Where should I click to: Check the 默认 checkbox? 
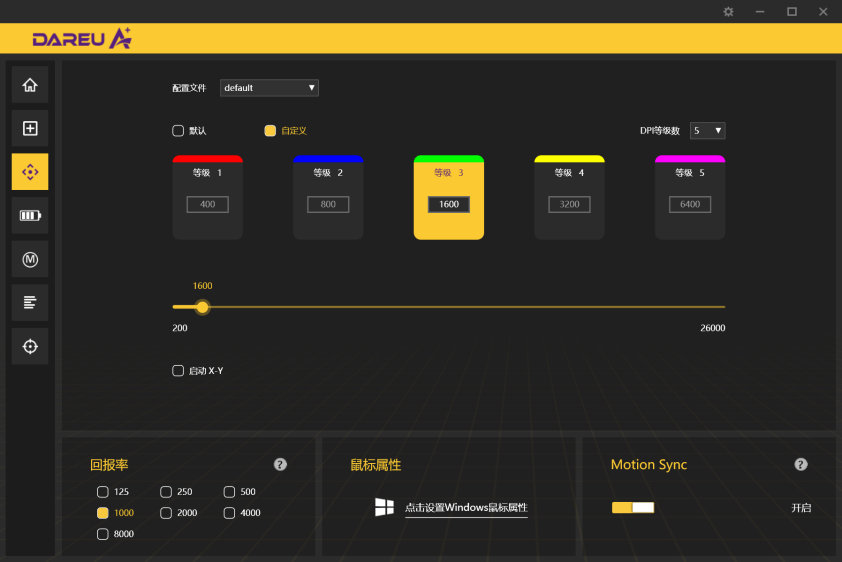pos(178,130)
